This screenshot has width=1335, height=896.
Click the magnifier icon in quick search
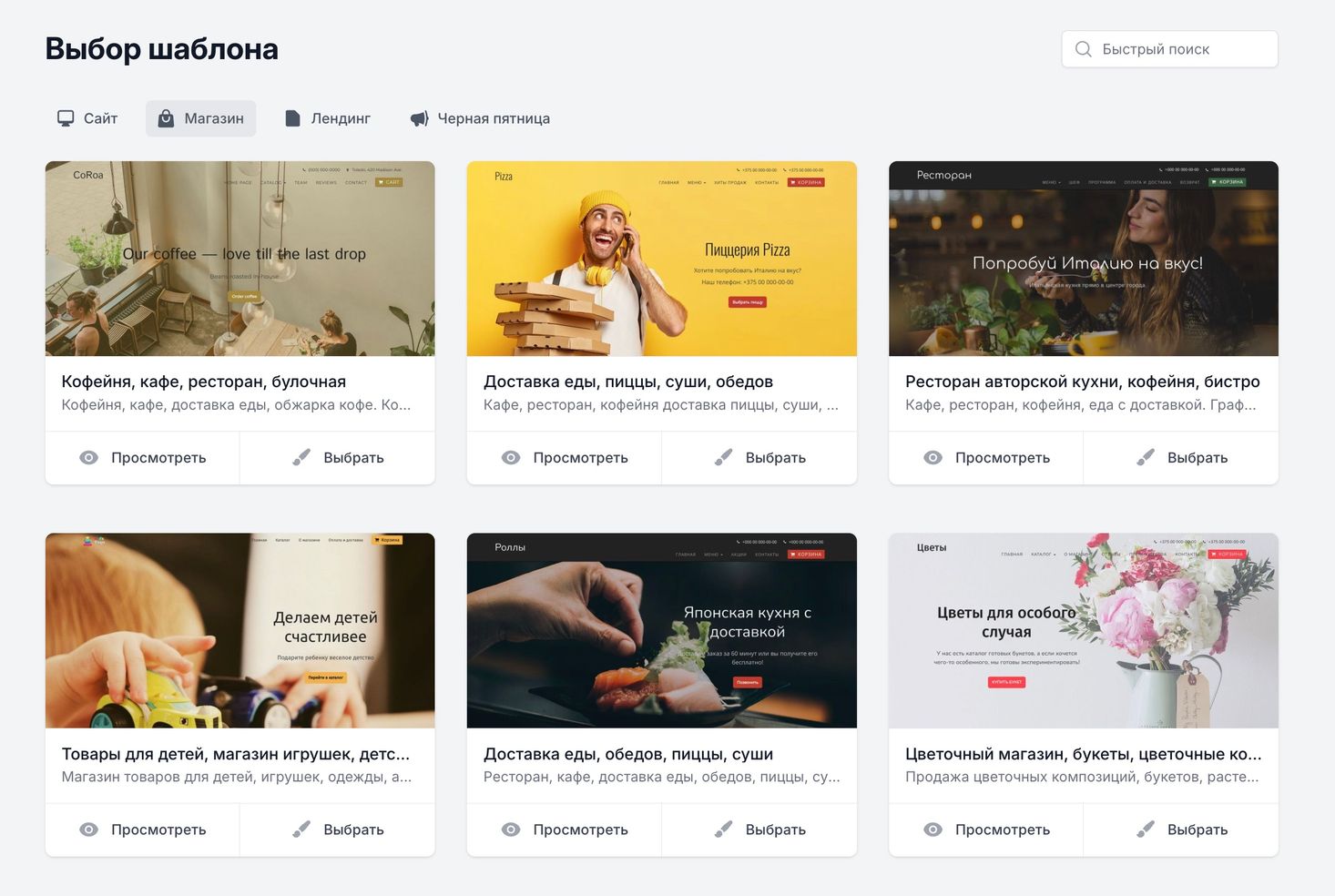click(x=1083, y=49)
